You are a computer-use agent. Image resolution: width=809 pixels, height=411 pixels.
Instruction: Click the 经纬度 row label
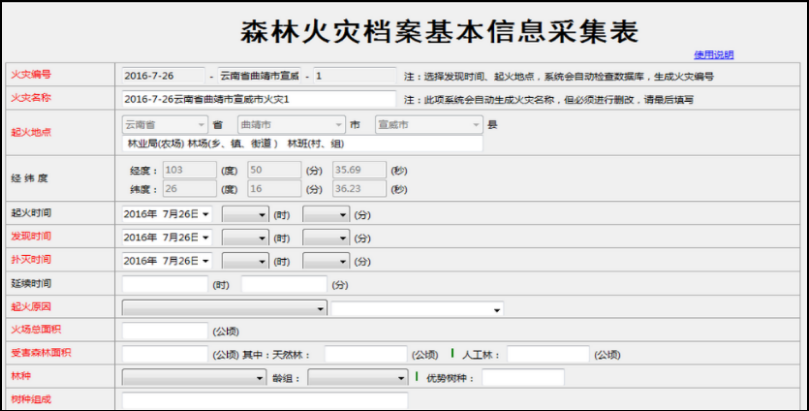click(x=29, y=178)
